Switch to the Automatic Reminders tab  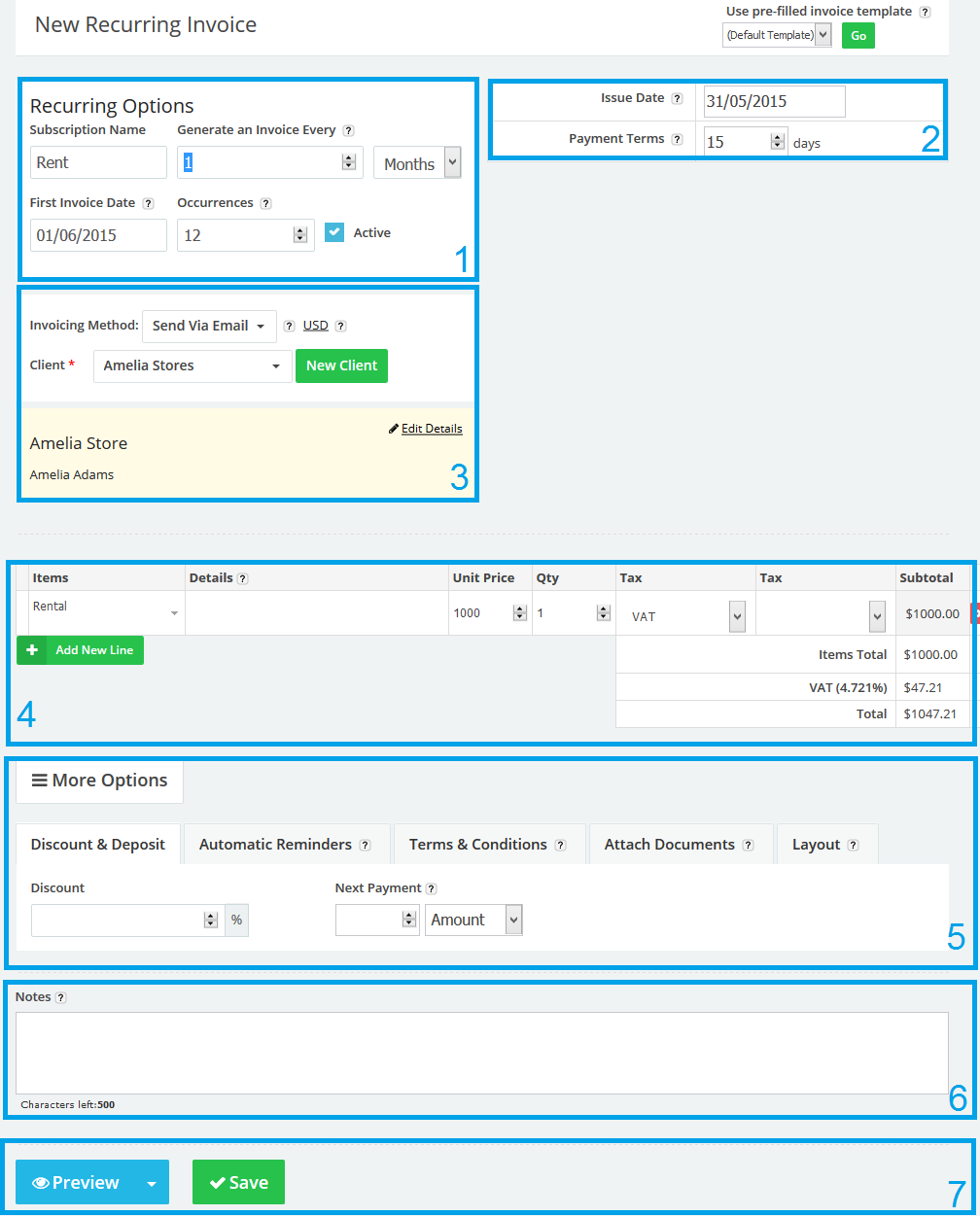[277, 844]
